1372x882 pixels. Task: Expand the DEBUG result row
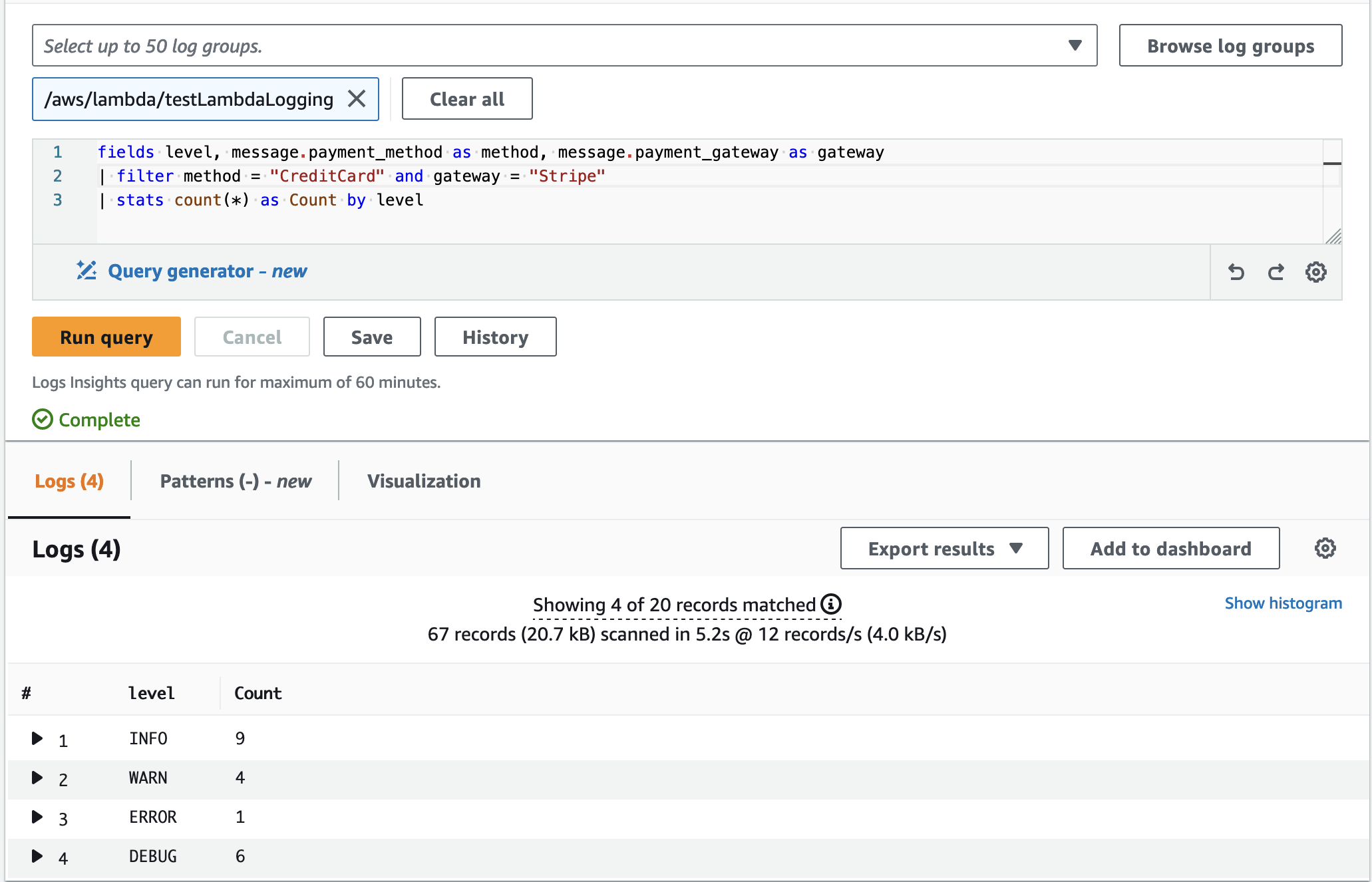coord(37,856)
